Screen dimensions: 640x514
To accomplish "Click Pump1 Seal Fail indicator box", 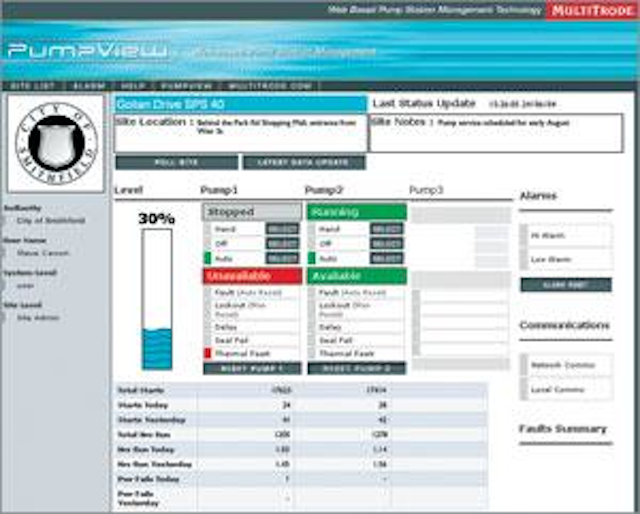I will (207, 340).
